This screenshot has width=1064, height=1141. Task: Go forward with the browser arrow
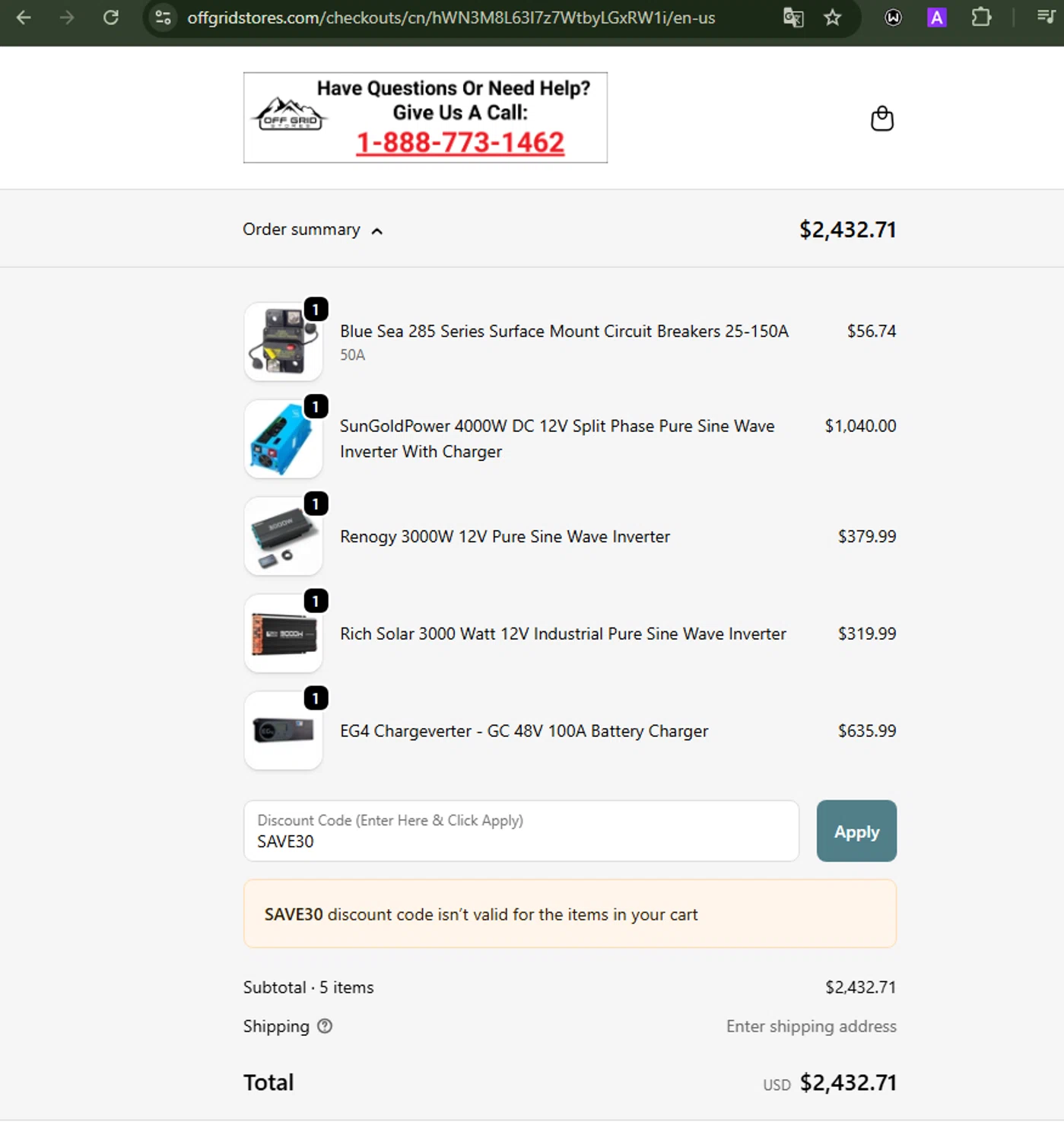click(67, 17)
